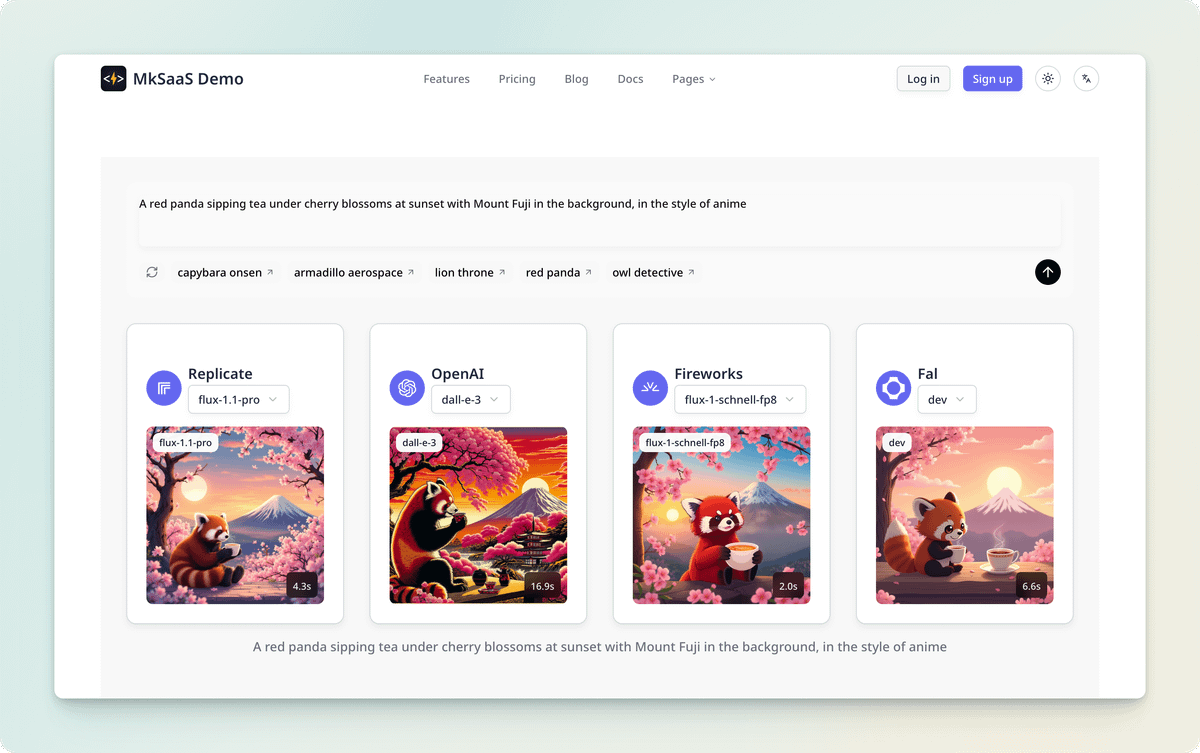Click the Fireworks provider name
The image size is (1200, 753).
pos(709,374)
